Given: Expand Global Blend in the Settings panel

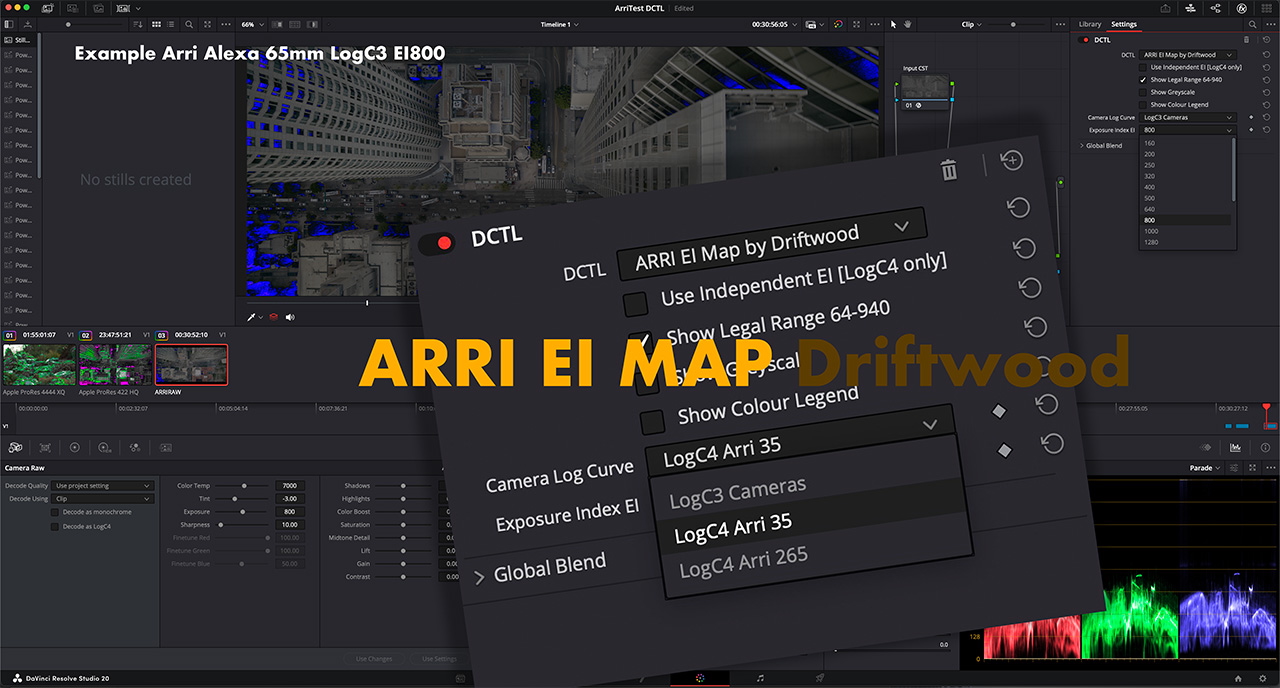Looking at the screenshot, I should pos(1082,145).
